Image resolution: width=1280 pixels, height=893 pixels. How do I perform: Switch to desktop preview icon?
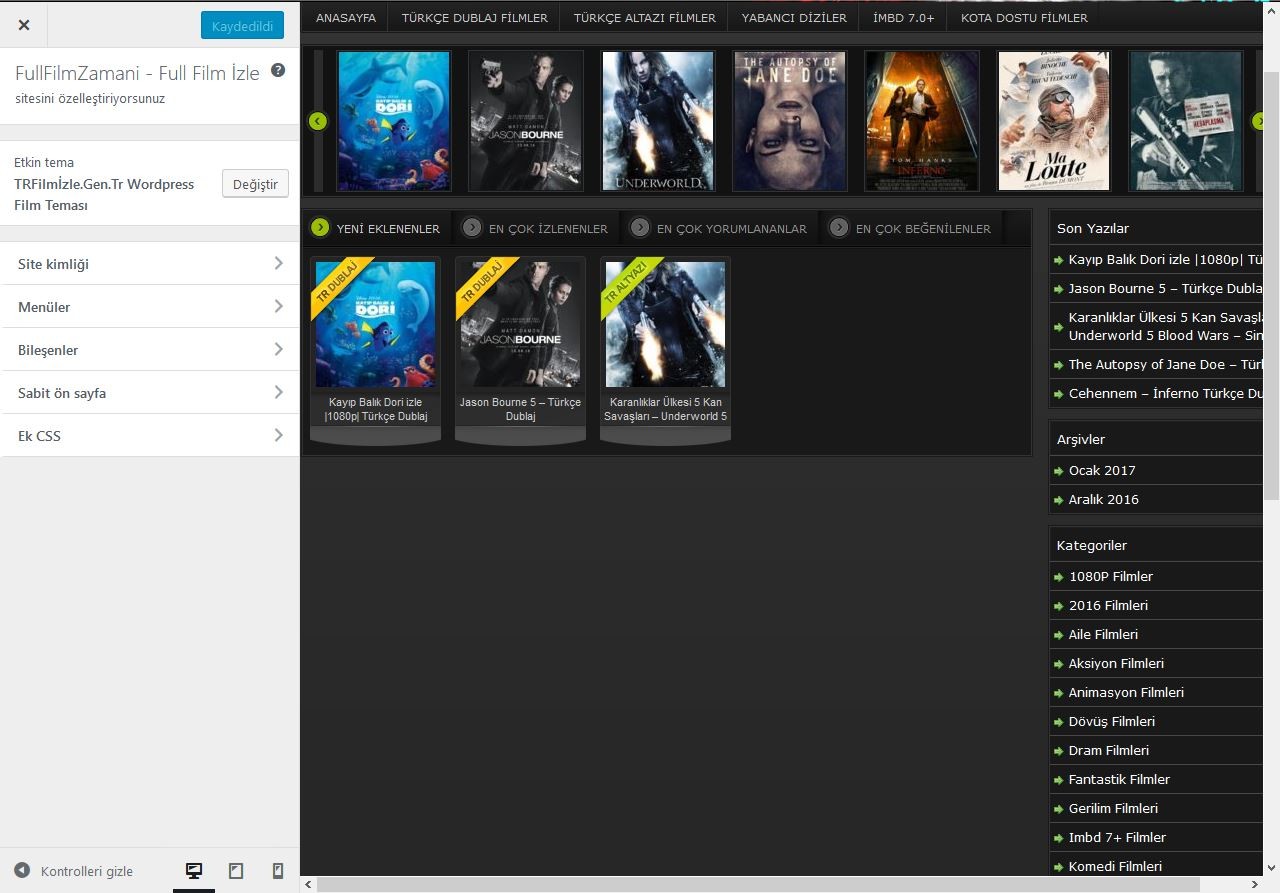pos(194,871)
